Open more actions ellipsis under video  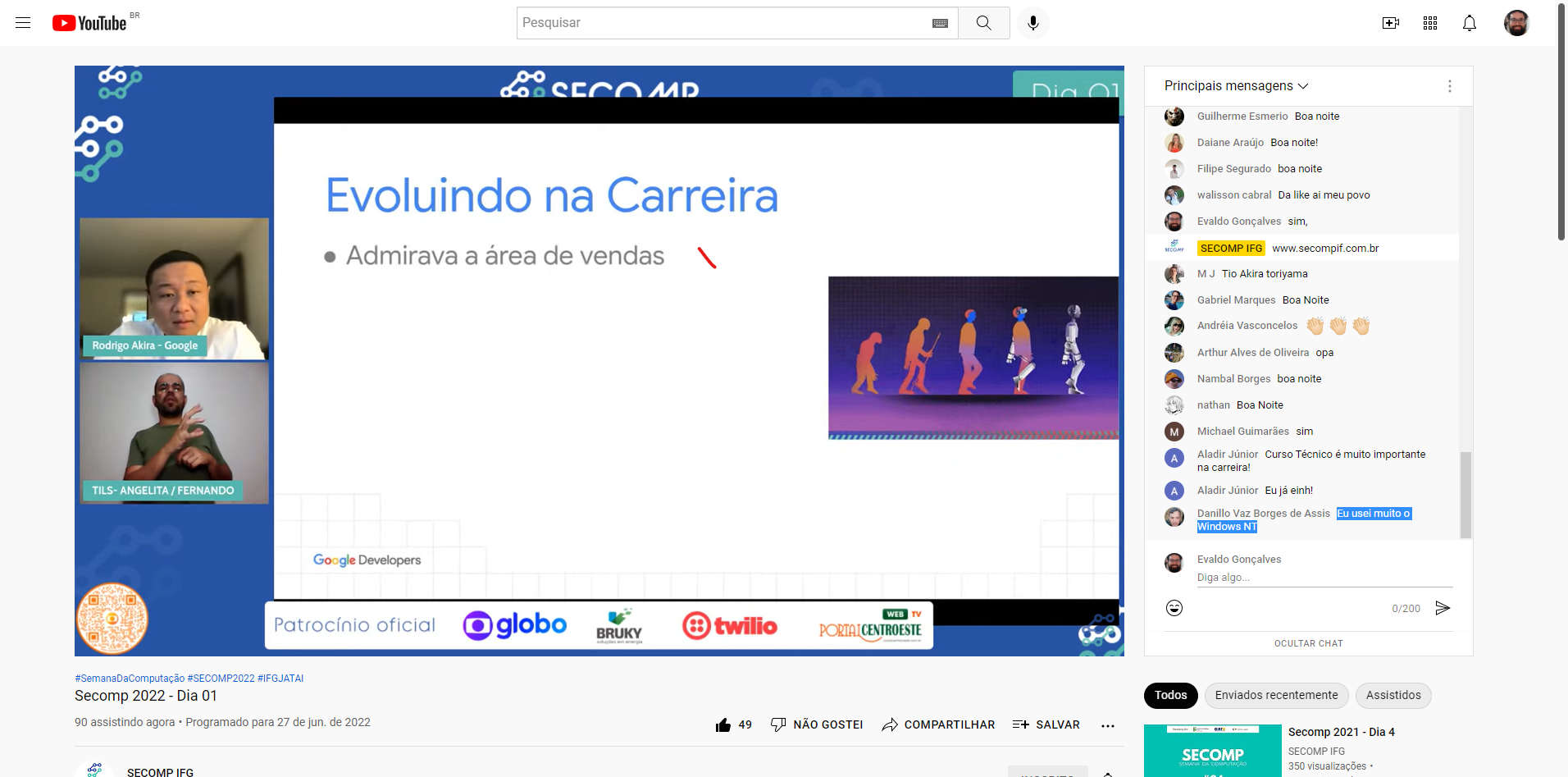(x=1107, y=725)
